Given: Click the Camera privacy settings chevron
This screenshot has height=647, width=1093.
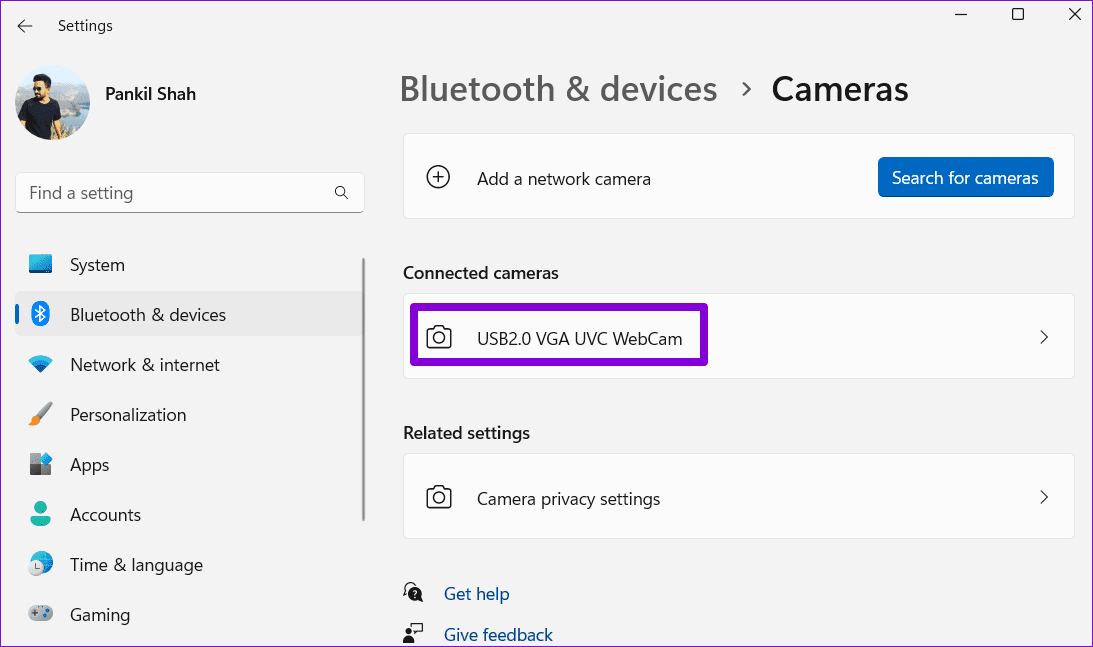Looking at the screenshot, I should pyautogui.click(x=1044, y=497).
